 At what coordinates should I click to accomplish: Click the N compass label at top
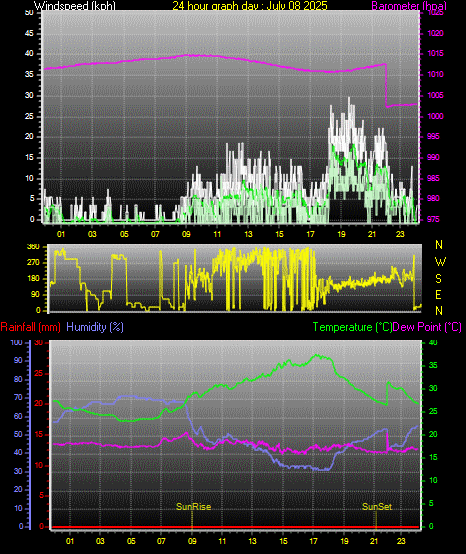pyautogui.click(x=439, y=244)
